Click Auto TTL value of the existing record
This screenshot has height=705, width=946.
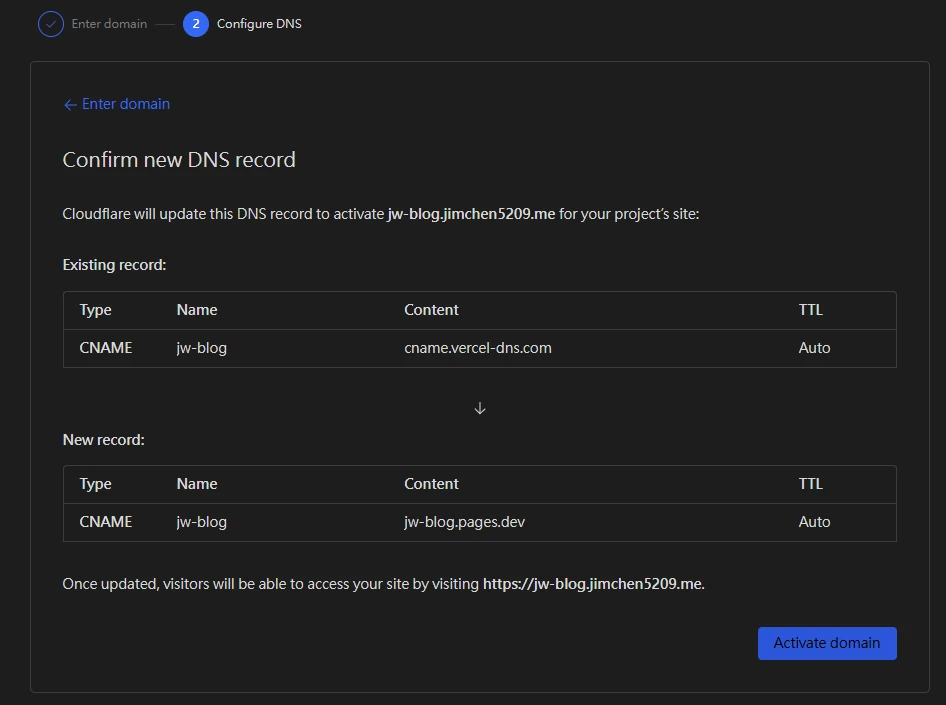pos(814,348)
